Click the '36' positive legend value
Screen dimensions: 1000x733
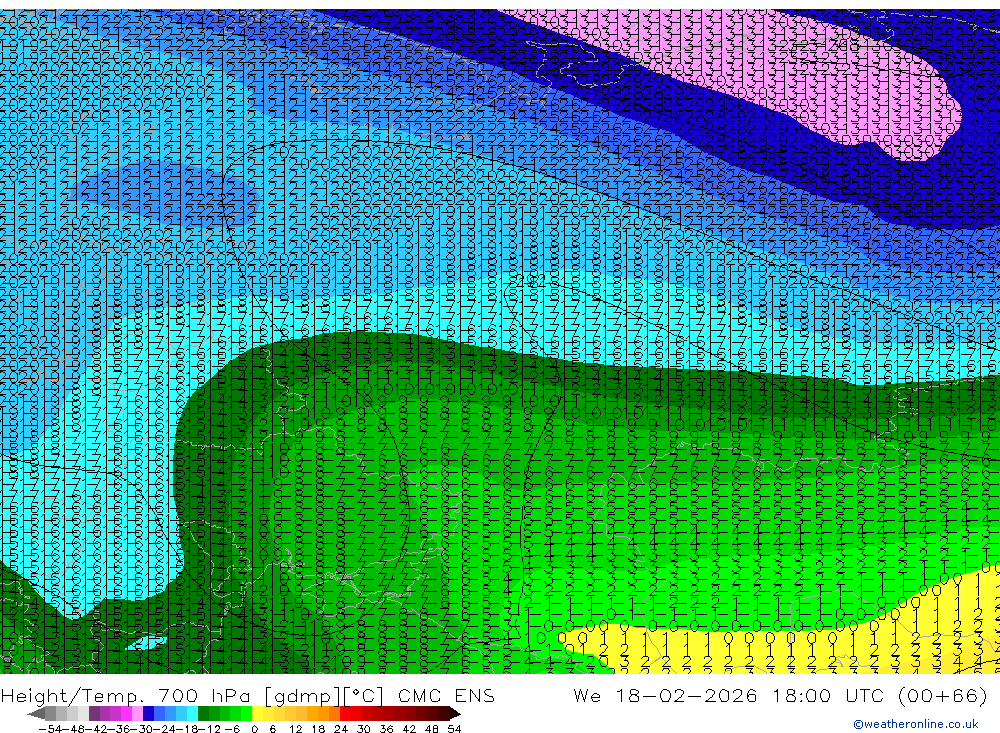point(386,729)
